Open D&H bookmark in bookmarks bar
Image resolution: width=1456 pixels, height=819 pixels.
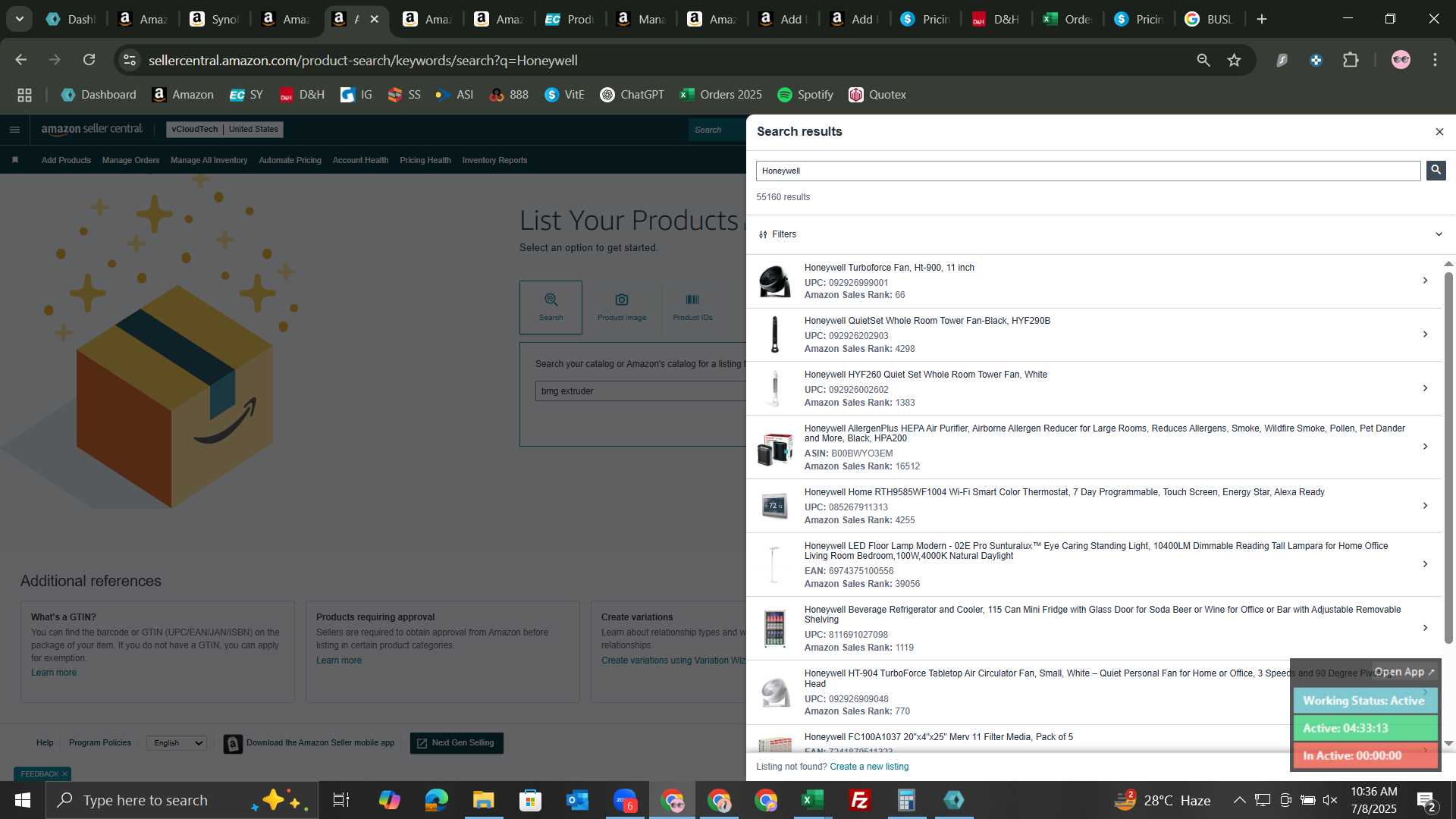pyautogui.click(x=302, y=95)
